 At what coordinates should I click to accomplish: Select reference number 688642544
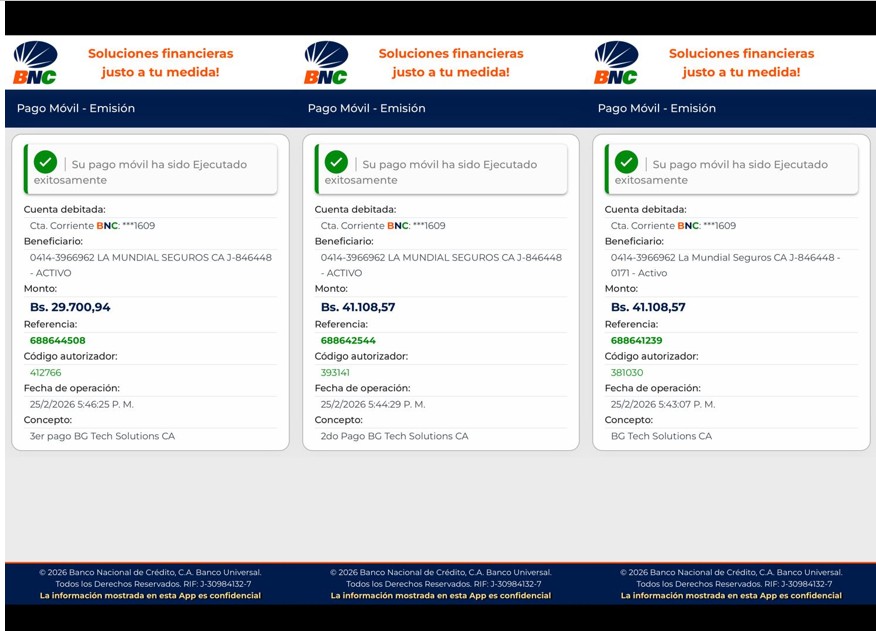point(348,340)
